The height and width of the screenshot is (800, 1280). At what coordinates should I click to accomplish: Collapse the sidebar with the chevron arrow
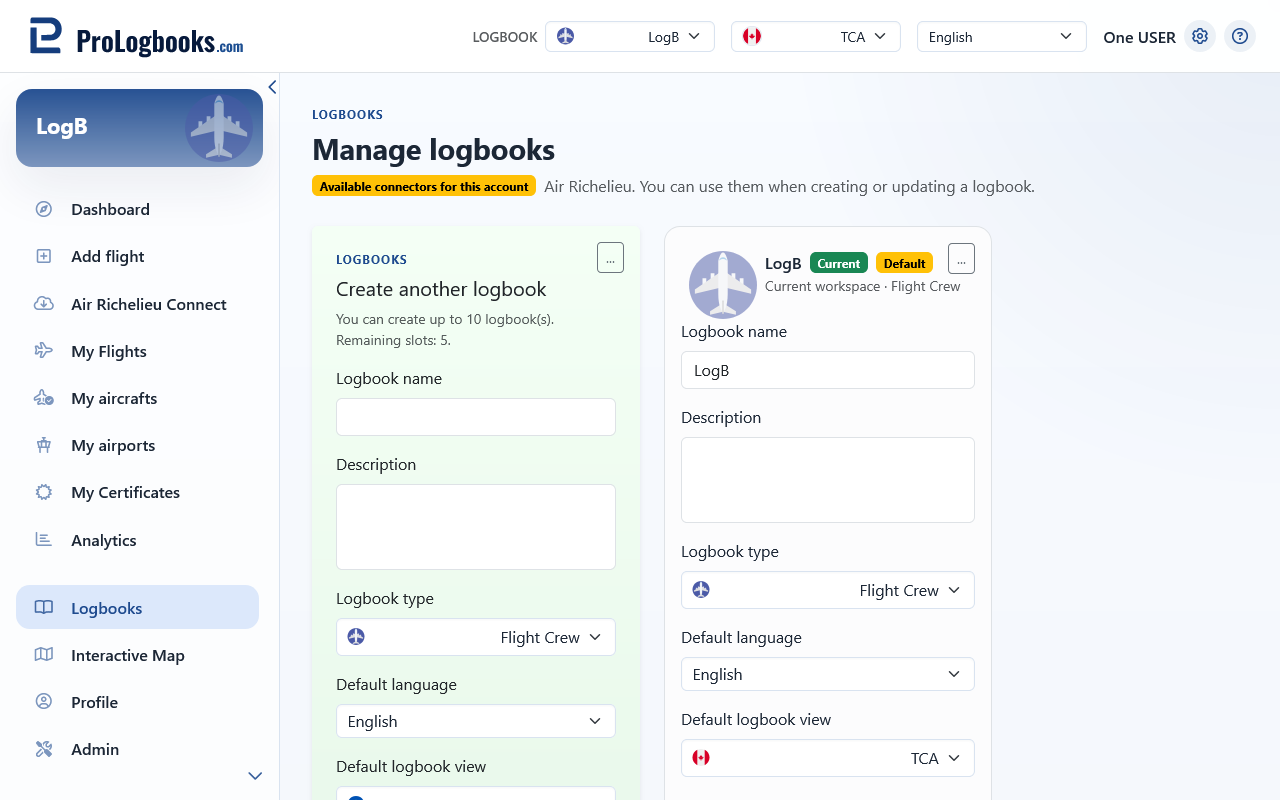[x=272, y=87]
